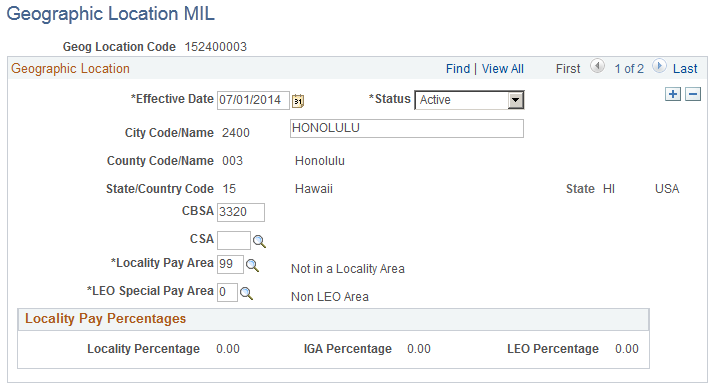Go to next row arrow
This screenshot has height=387, width=715.
click(x=659, y=67)
